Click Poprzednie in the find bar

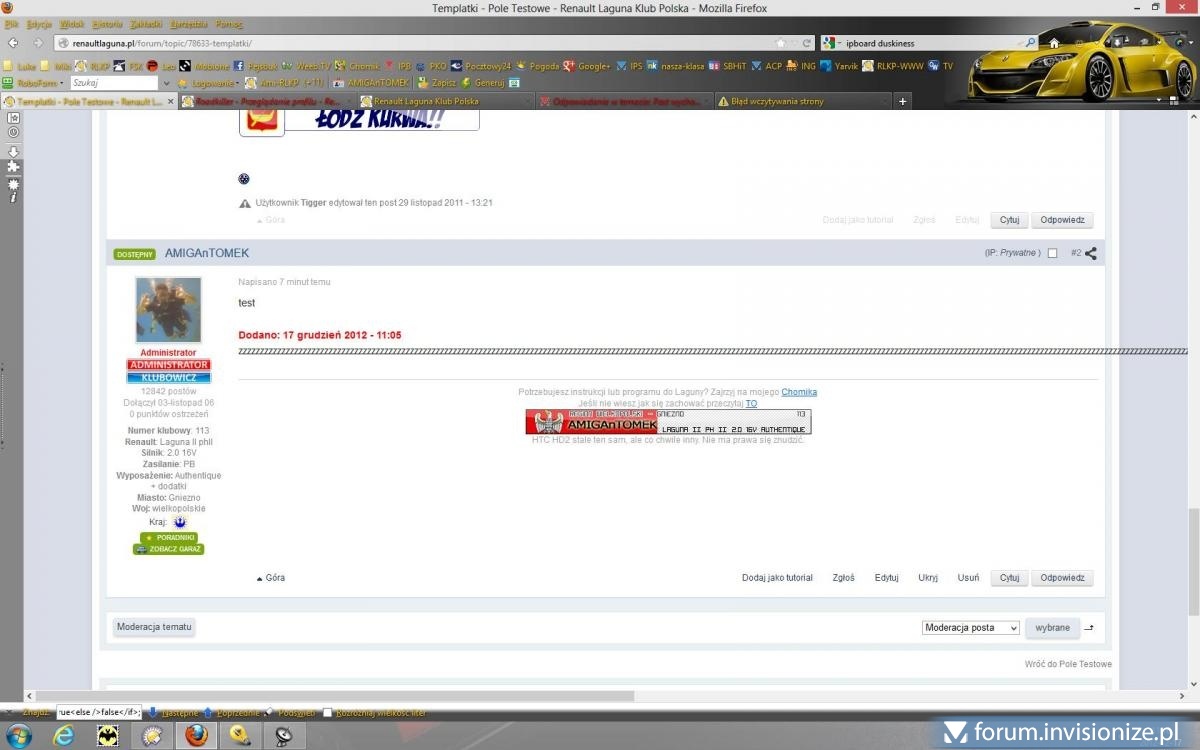click(231, 713)
